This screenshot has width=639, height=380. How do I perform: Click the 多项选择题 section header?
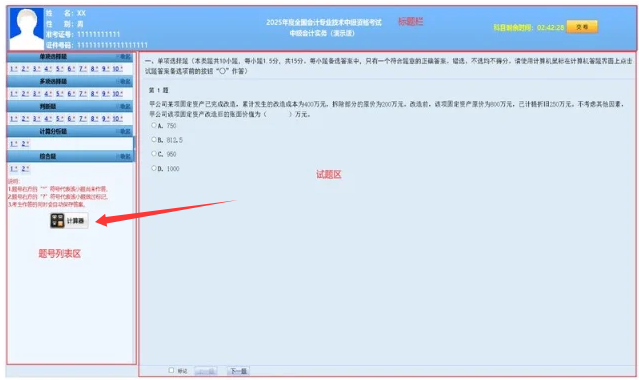pos(70,82)
